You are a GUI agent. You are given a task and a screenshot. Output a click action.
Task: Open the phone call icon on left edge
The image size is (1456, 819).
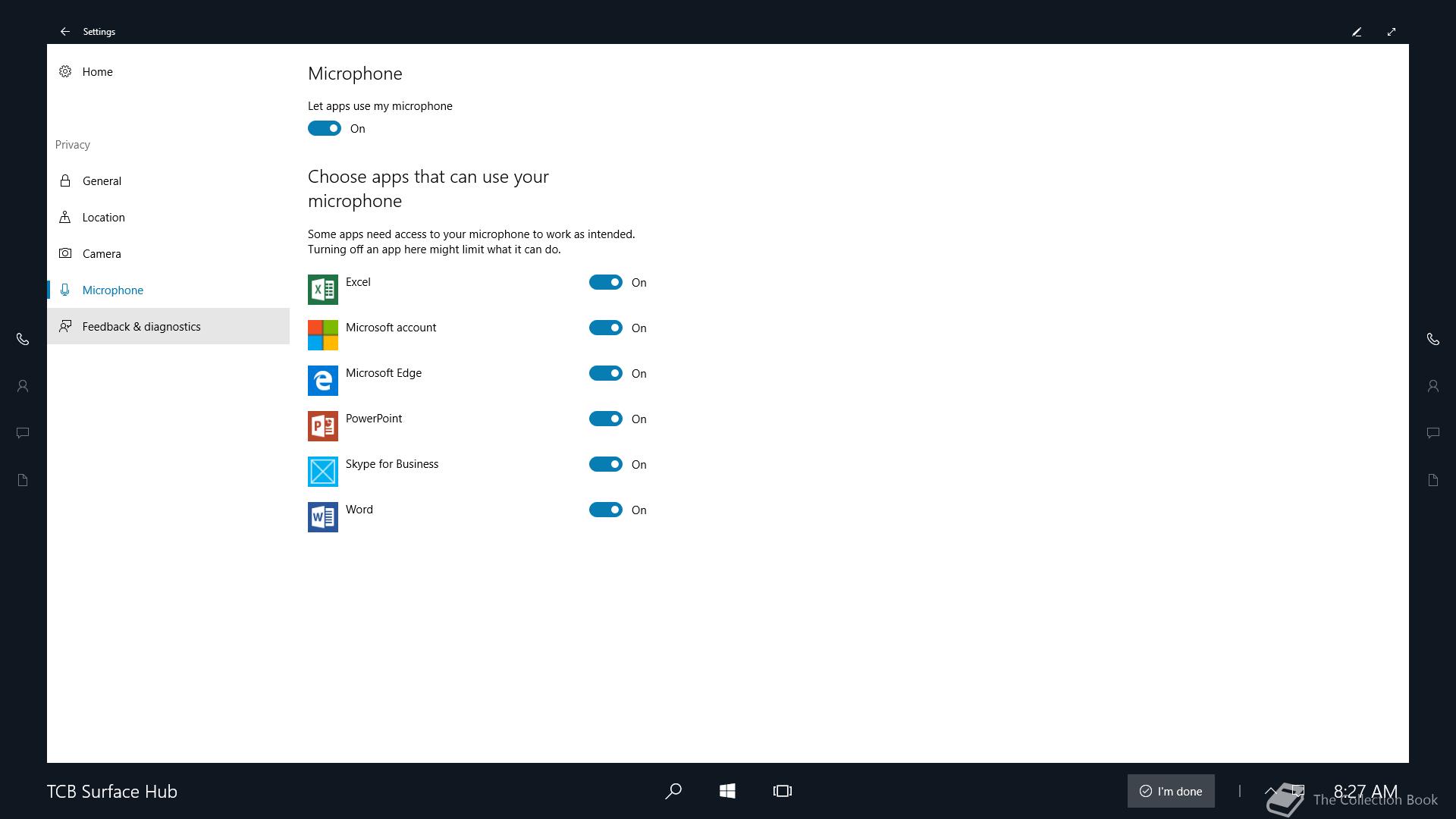coord(23,339)
